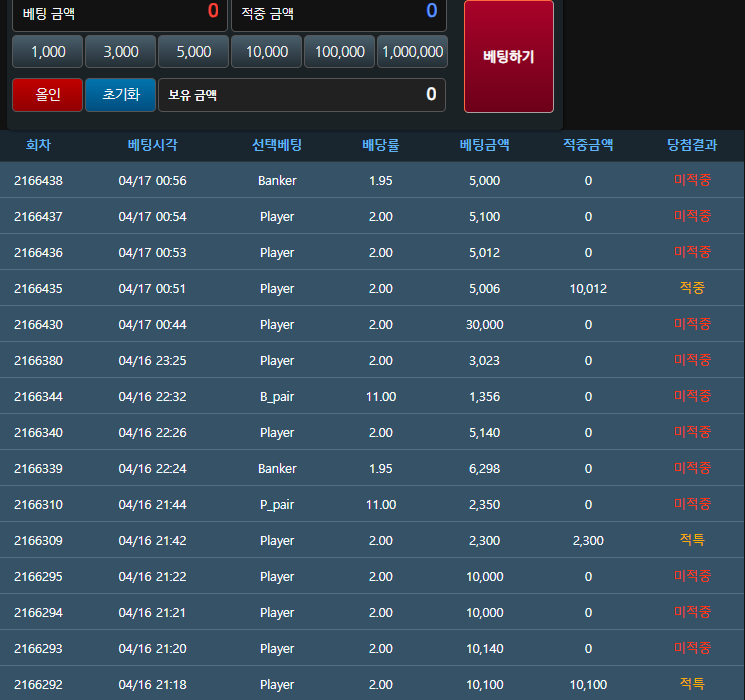Click the 적중 금액 display field
The image size is (745, 700).
coord(339,14)
